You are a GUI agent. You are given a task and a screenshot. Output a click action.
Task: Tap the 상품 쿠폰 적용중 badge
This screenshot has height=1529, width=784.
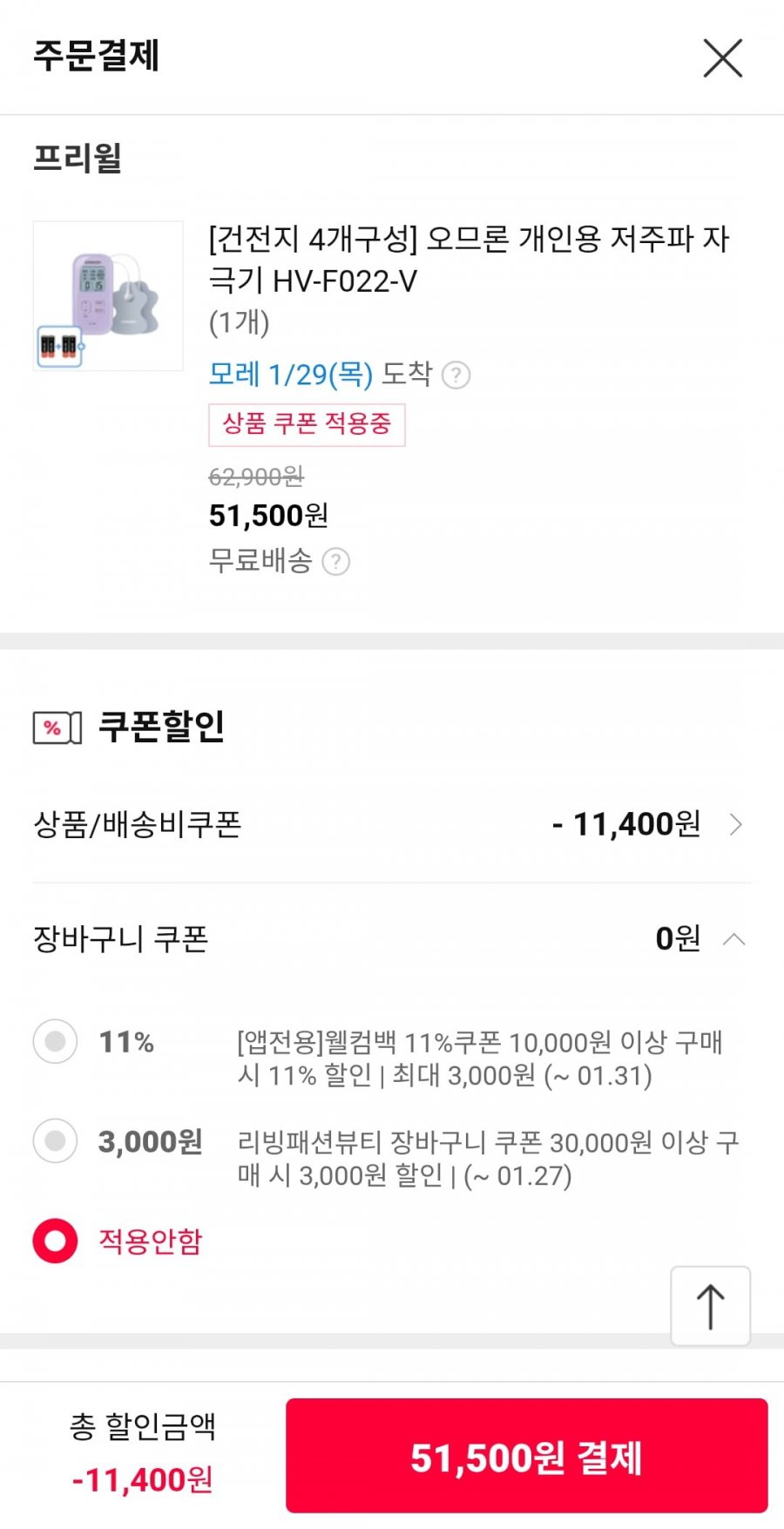(307, 424)
